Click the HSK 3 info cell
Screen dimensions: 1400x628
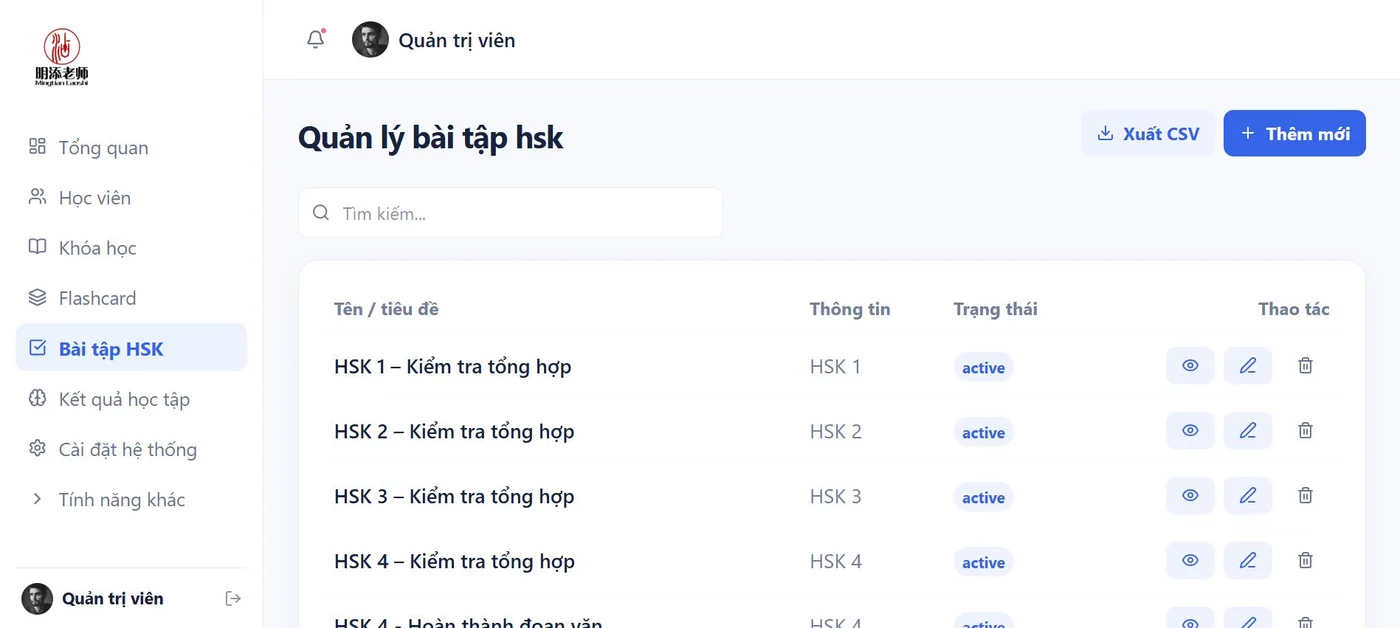pyautogui.click(x=836, y=497)
